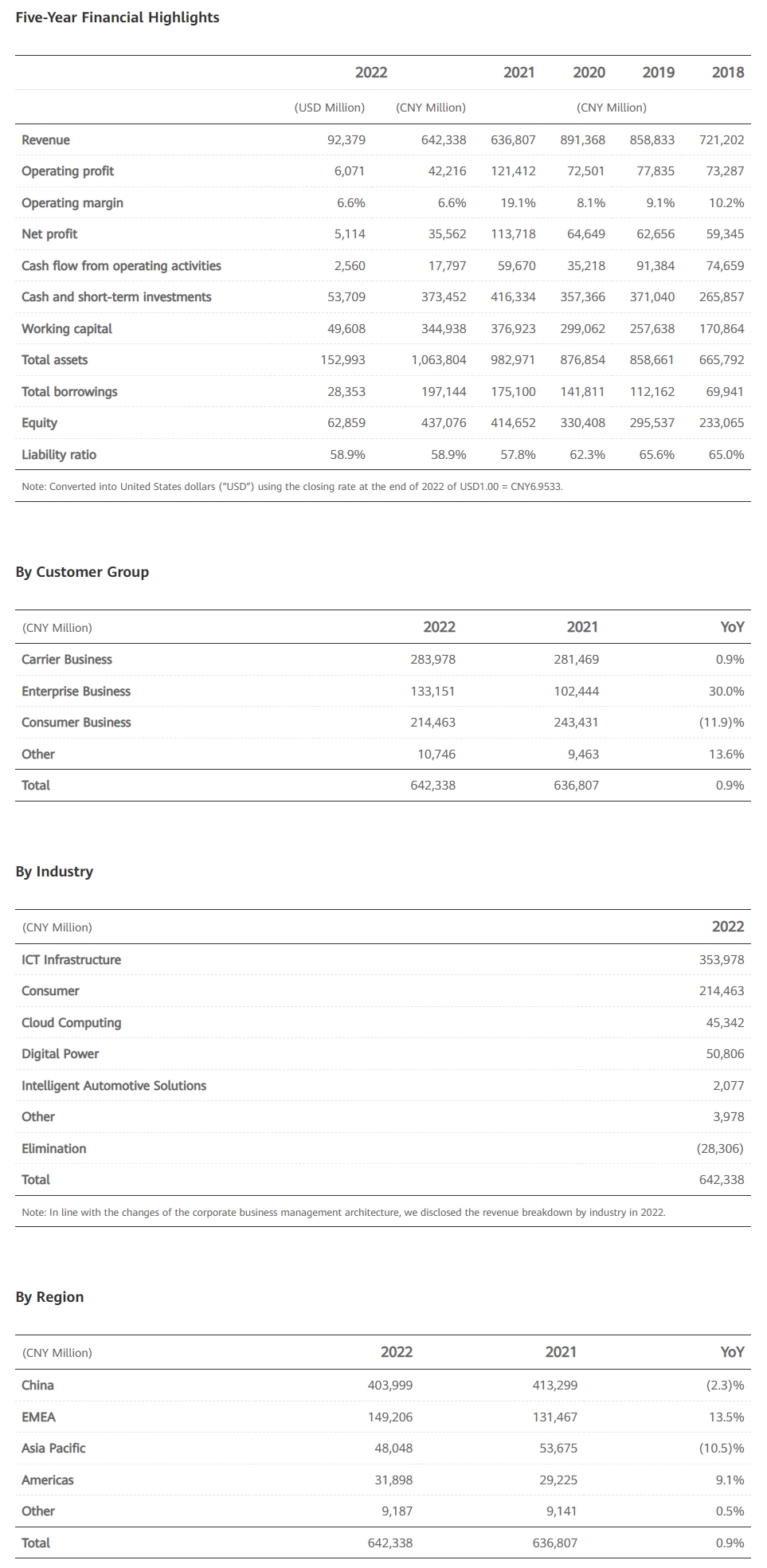Select the "EMEA" region label
This screenshot has width=767, height=1568.
tap(38, 1417)
